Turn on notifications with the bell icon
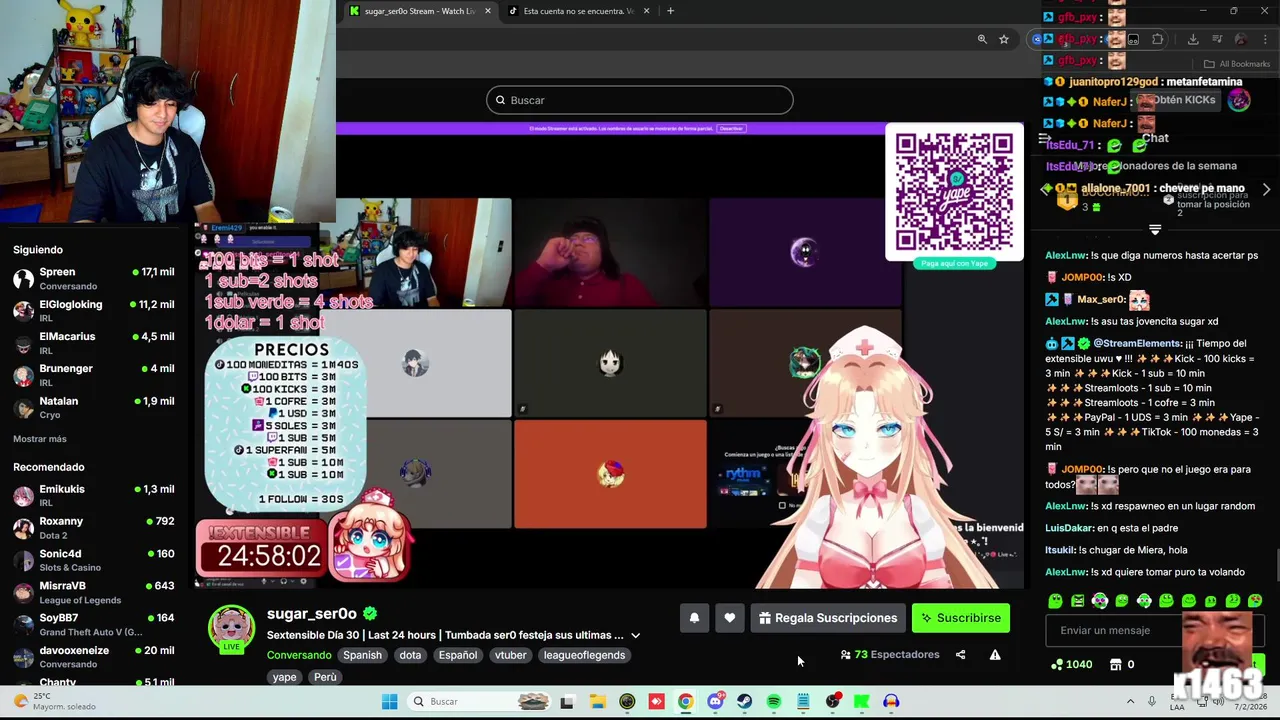Screen dimensions: 1280x720 [x=694, y=618]
